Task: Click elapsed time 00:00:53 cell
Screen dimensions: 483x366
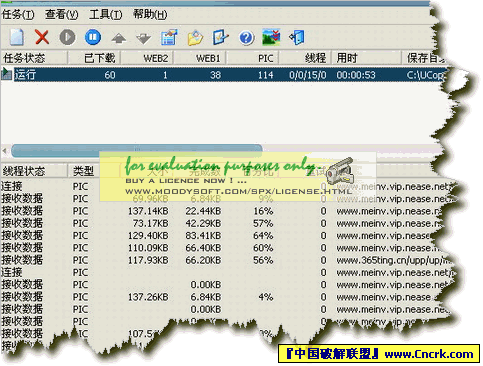Action: click(x=356, y=75)
